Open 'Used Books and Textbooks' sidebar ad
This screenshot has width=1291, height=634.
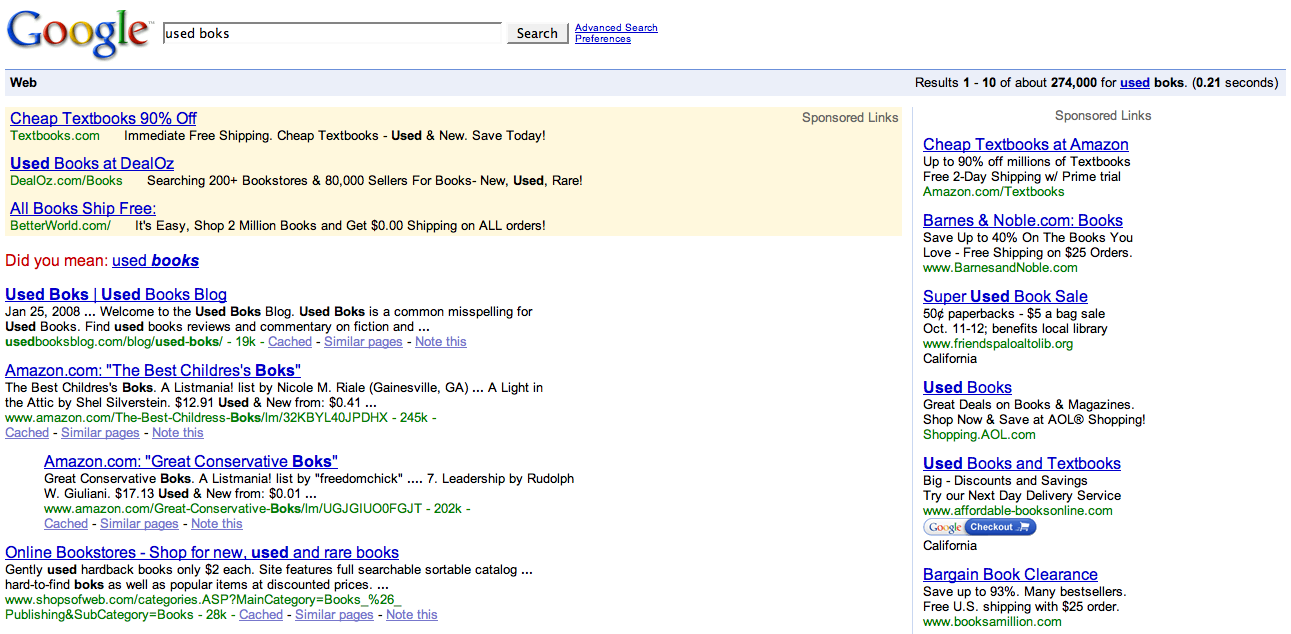point(1022,463)
